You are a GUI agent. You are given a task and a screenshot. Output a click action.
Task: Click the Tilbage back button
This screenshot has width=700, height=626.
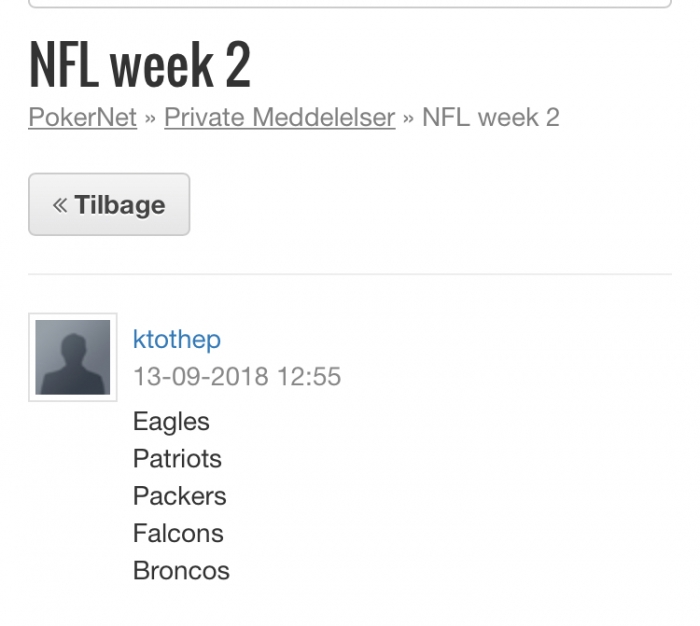click(109, 204)
